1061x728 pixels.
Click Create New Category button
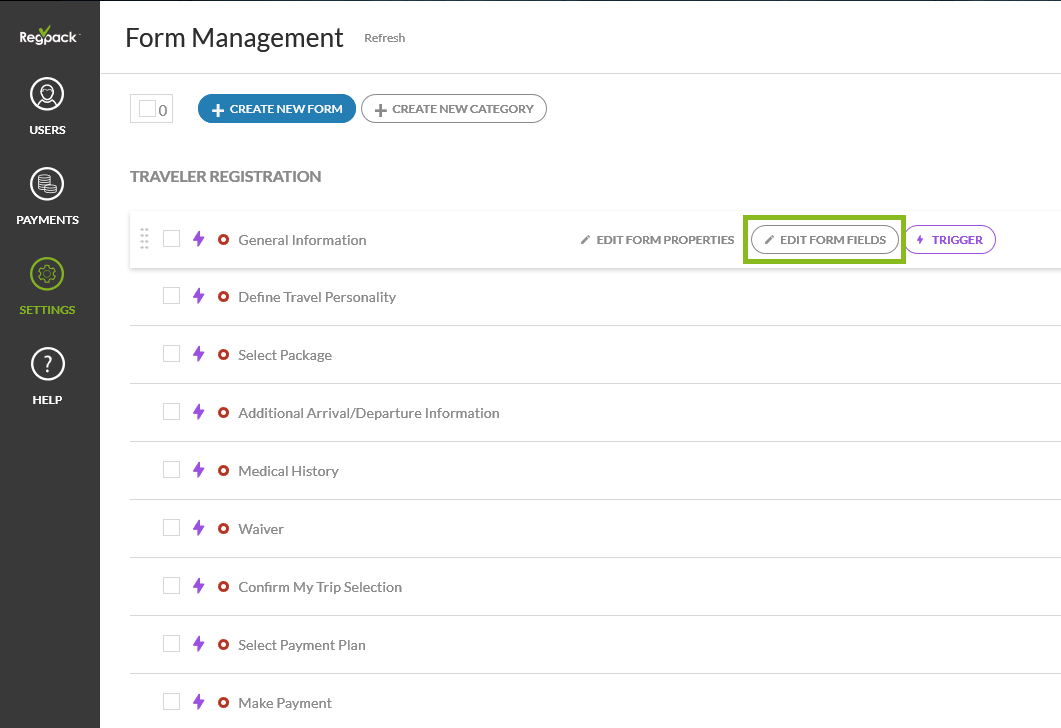[453, 109]
